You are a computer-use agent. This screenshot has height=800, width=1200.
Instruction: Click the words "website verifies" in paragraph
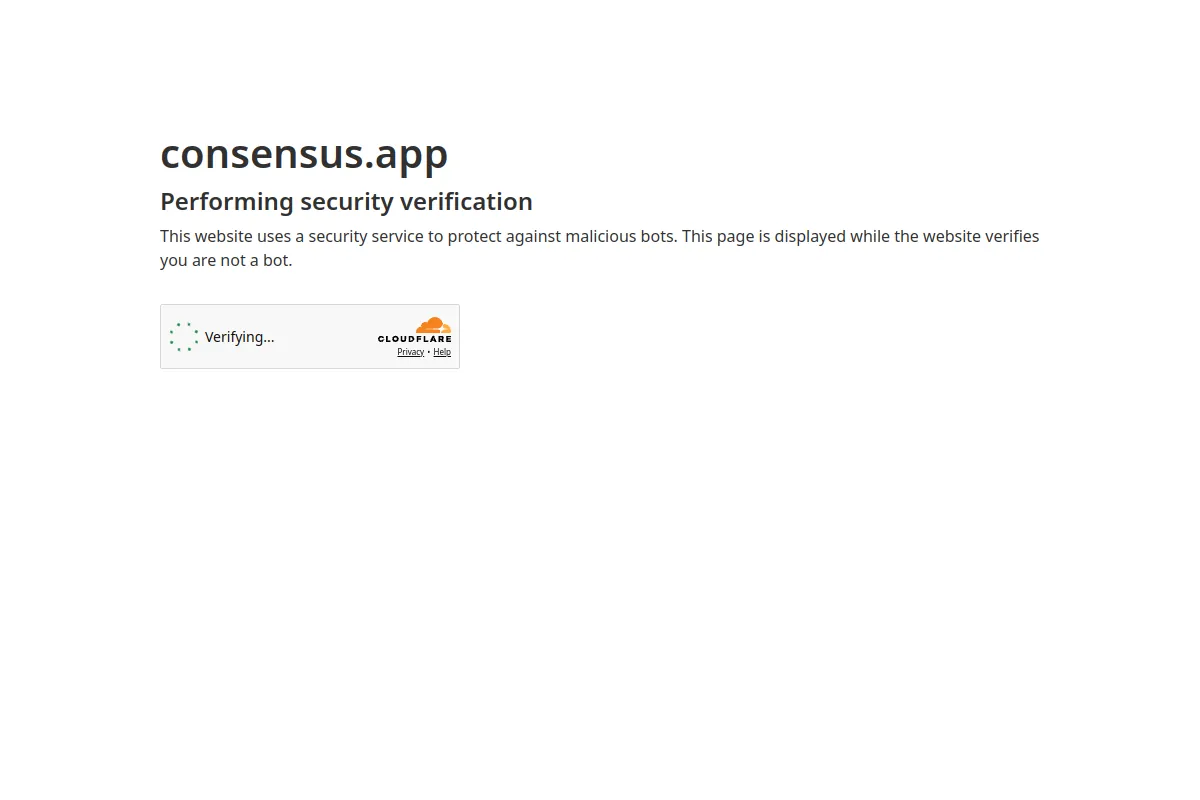(981, 236)
